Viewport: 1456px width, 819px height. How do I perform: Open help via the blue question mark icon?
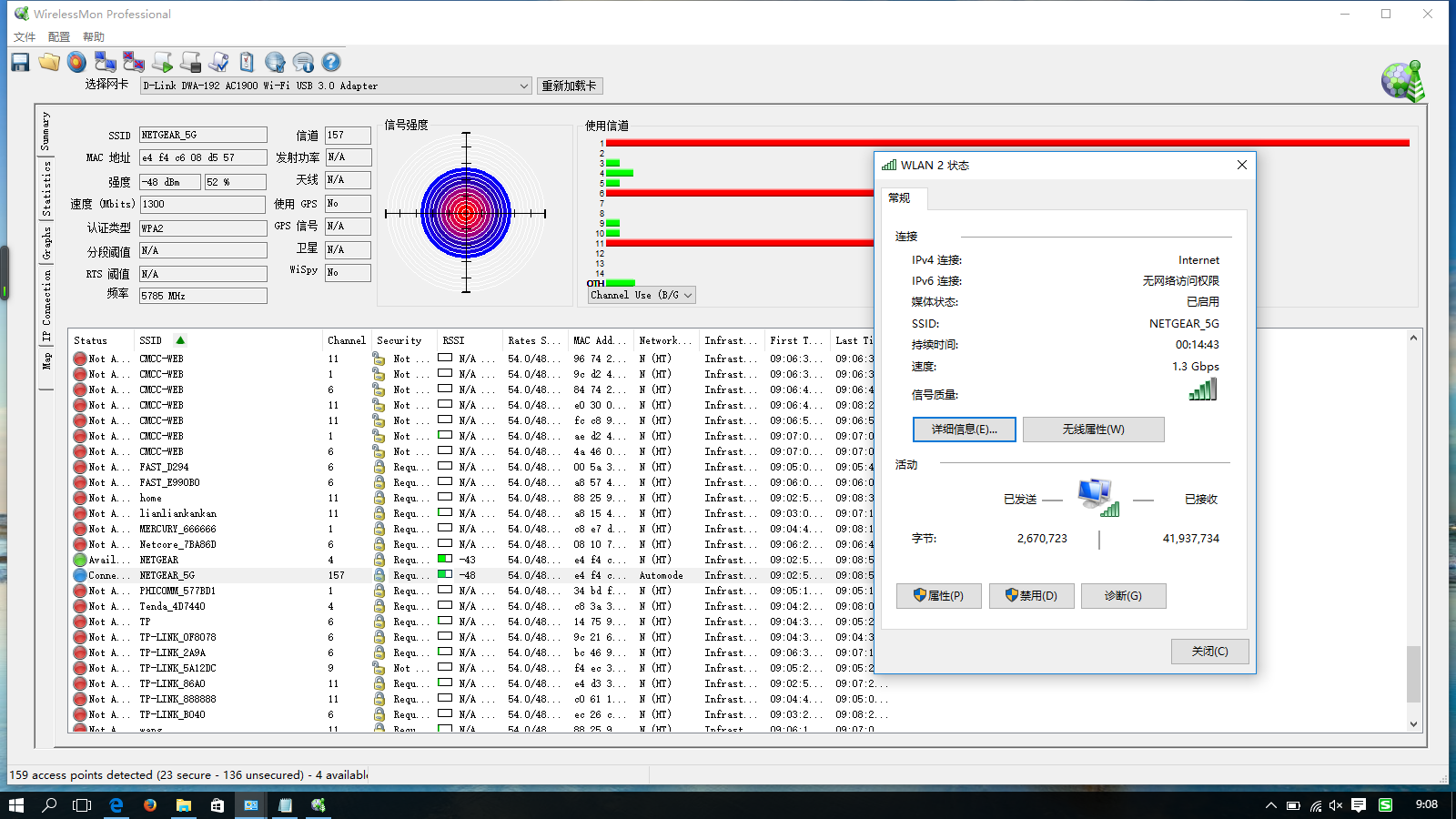331,62
